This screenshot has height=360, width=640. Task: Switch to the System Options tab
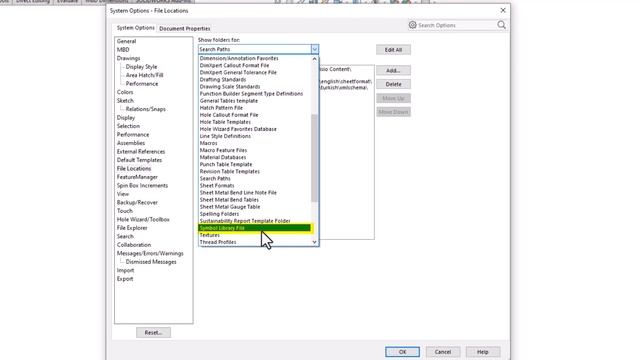tap(136, 28)
